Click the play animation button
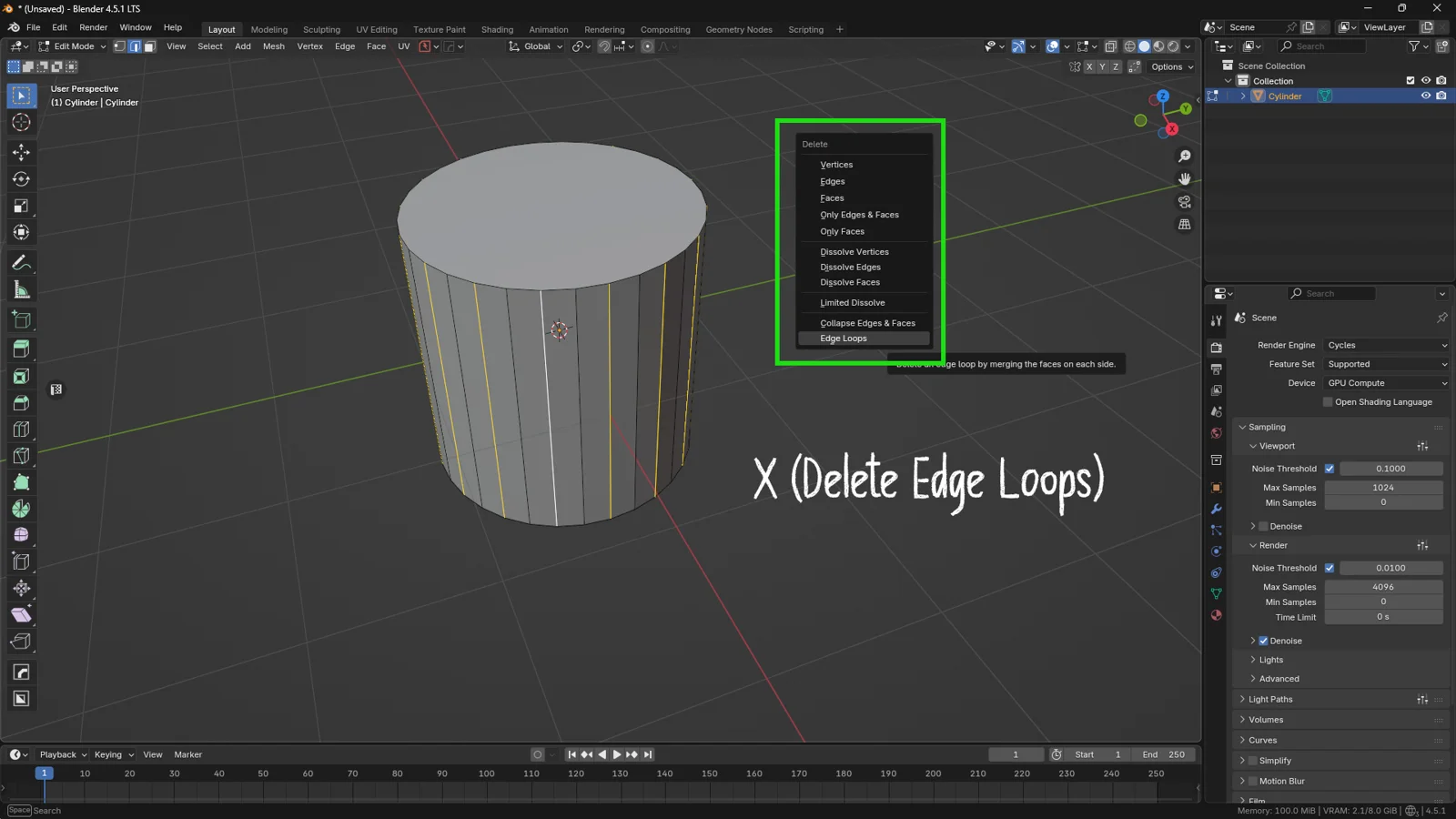Viewport: 1456px width, 819px height. (x=617, y=754)
